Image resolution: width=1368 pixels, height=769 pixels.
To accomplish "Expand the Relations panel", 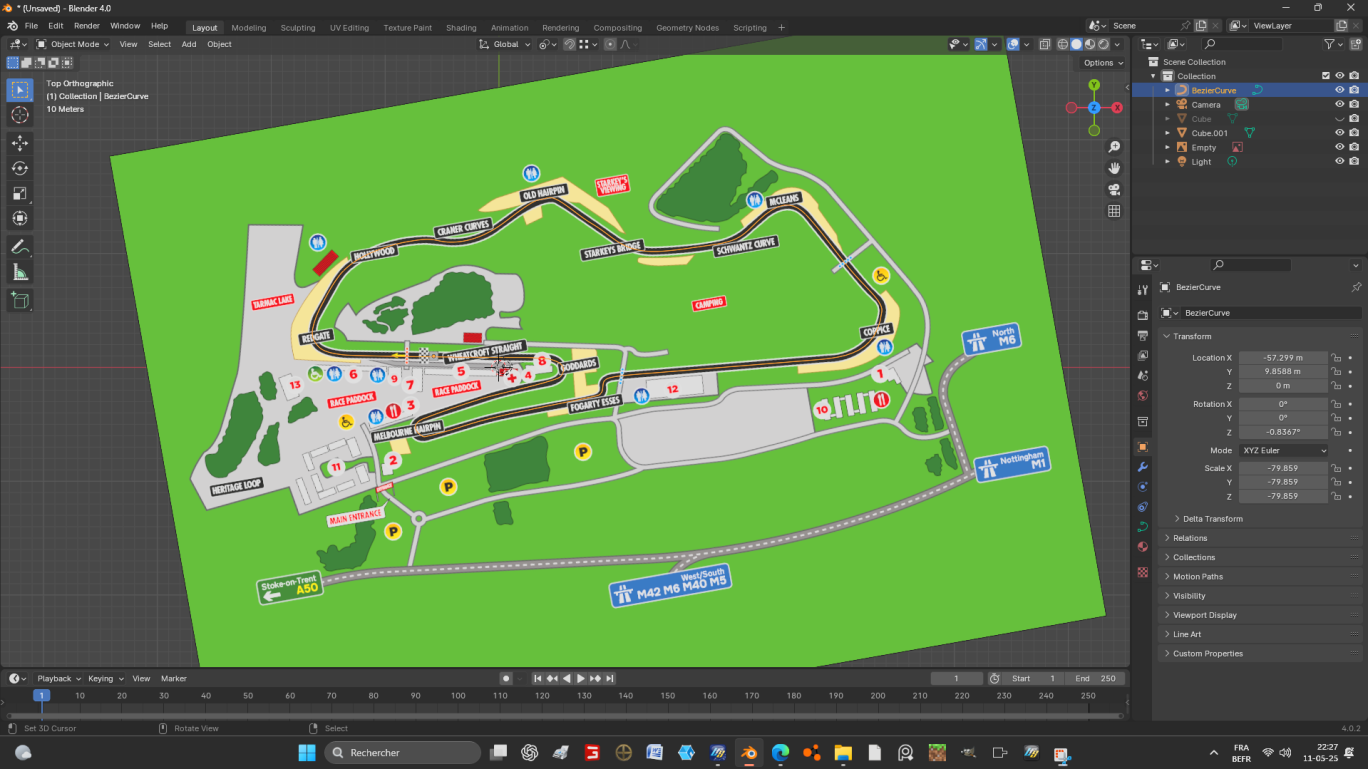I will click(1260, 538).
